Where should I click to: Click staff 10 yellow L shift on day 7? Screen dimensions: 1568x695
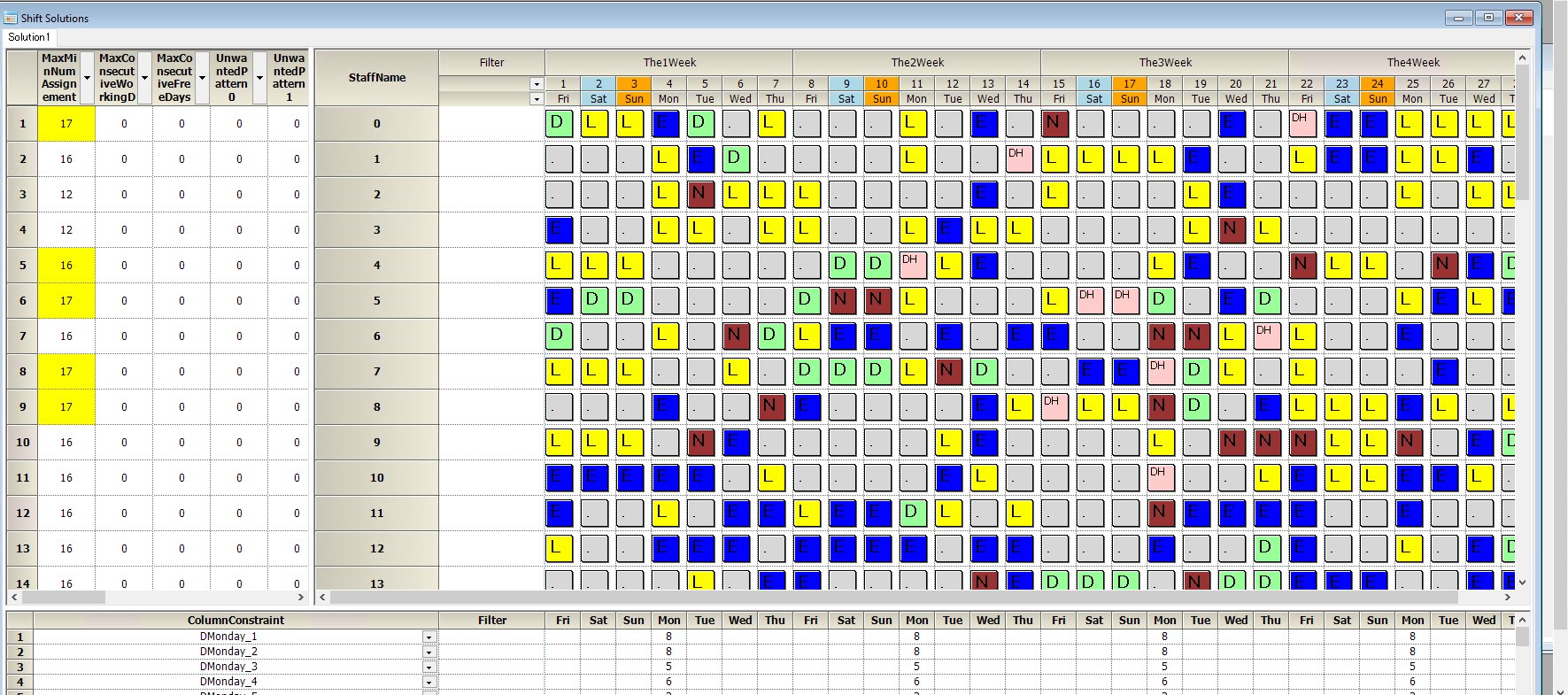pos(771,477)
